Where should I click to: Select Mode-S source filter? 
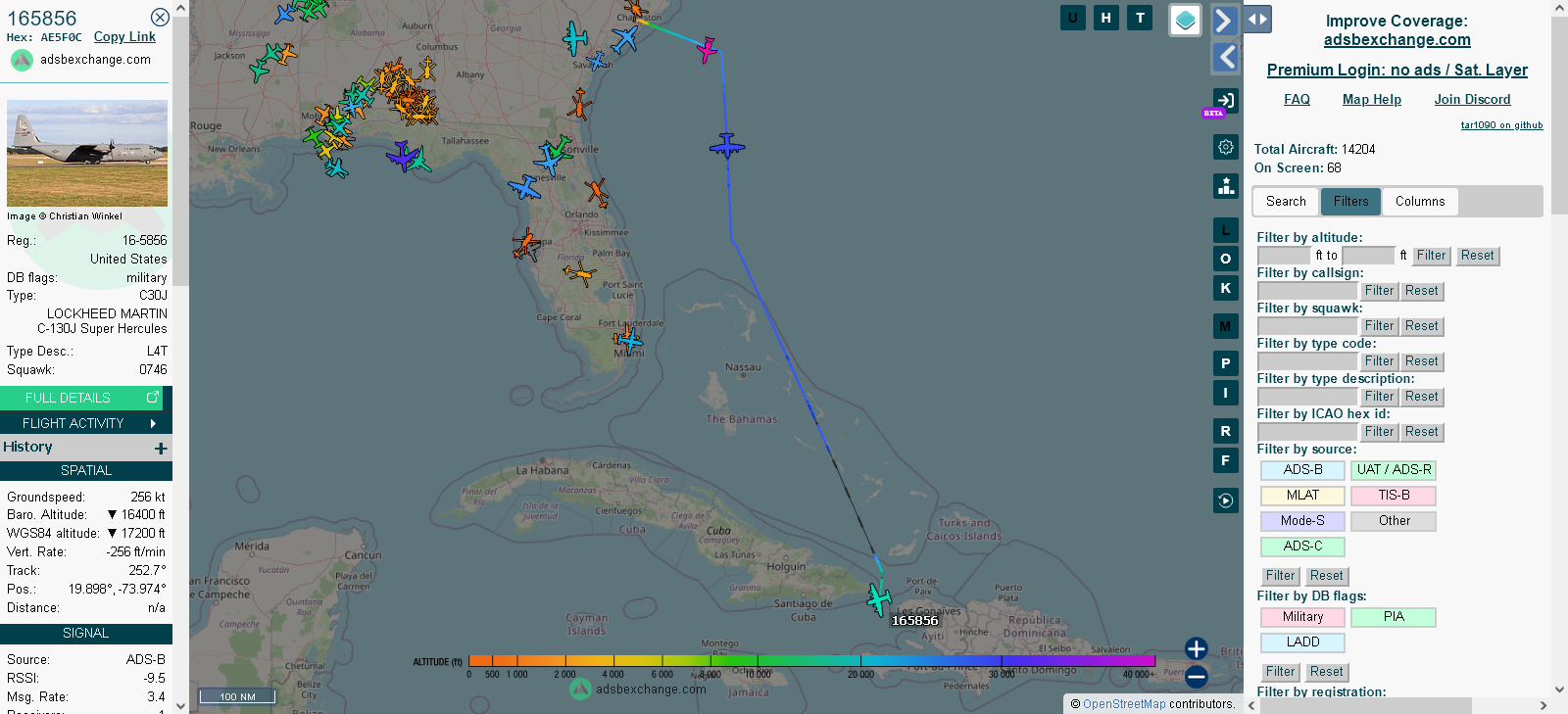(1302, 521)
